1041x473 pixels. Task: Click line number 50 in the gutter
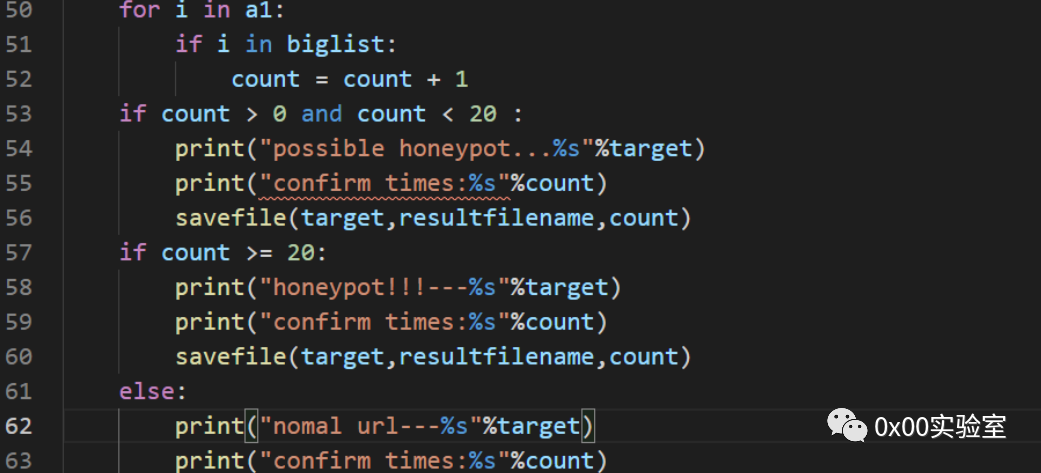point(19,10)
